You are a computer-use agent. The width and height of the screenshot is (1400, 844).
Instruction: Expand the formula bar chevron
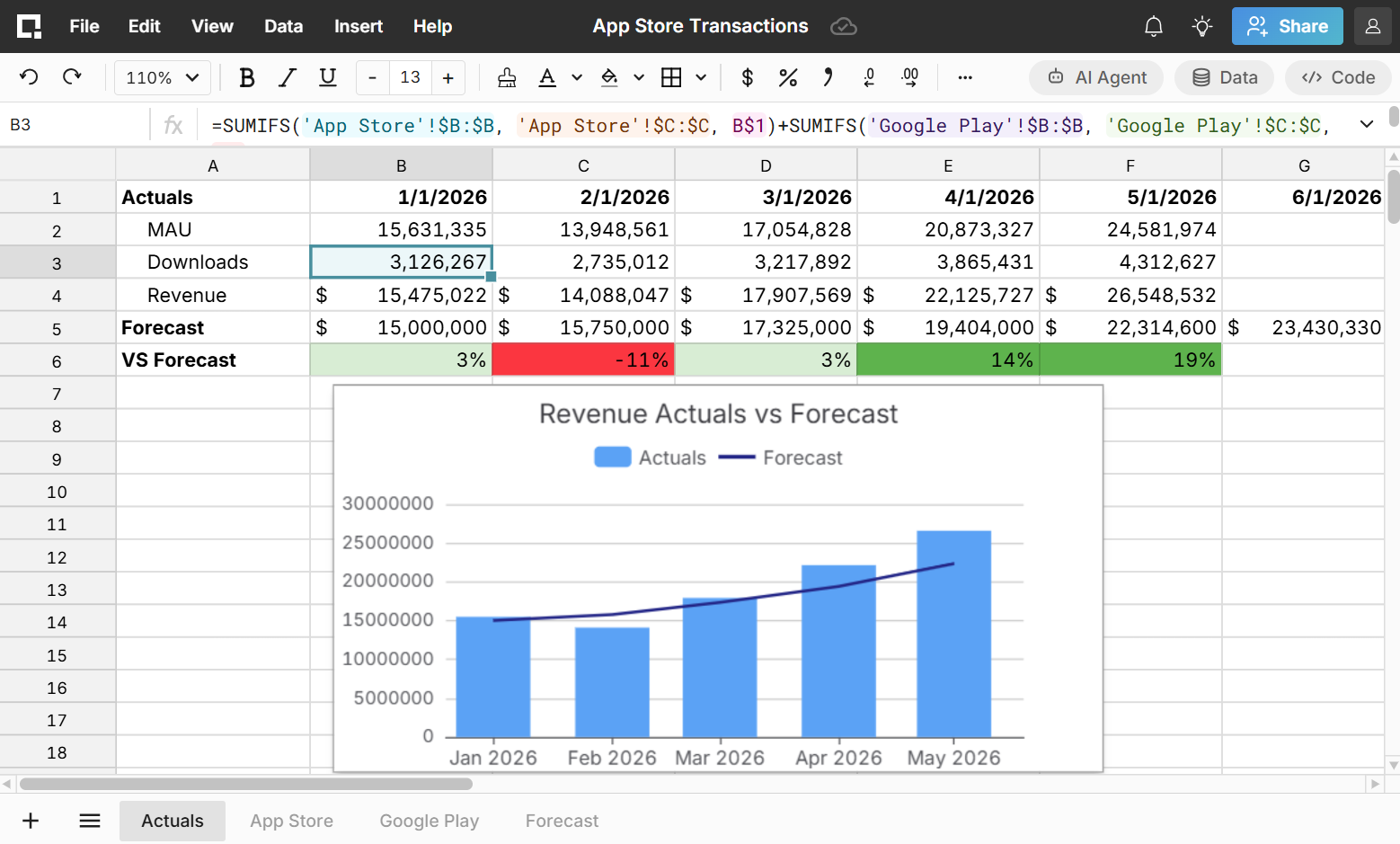coord(1367,124)
